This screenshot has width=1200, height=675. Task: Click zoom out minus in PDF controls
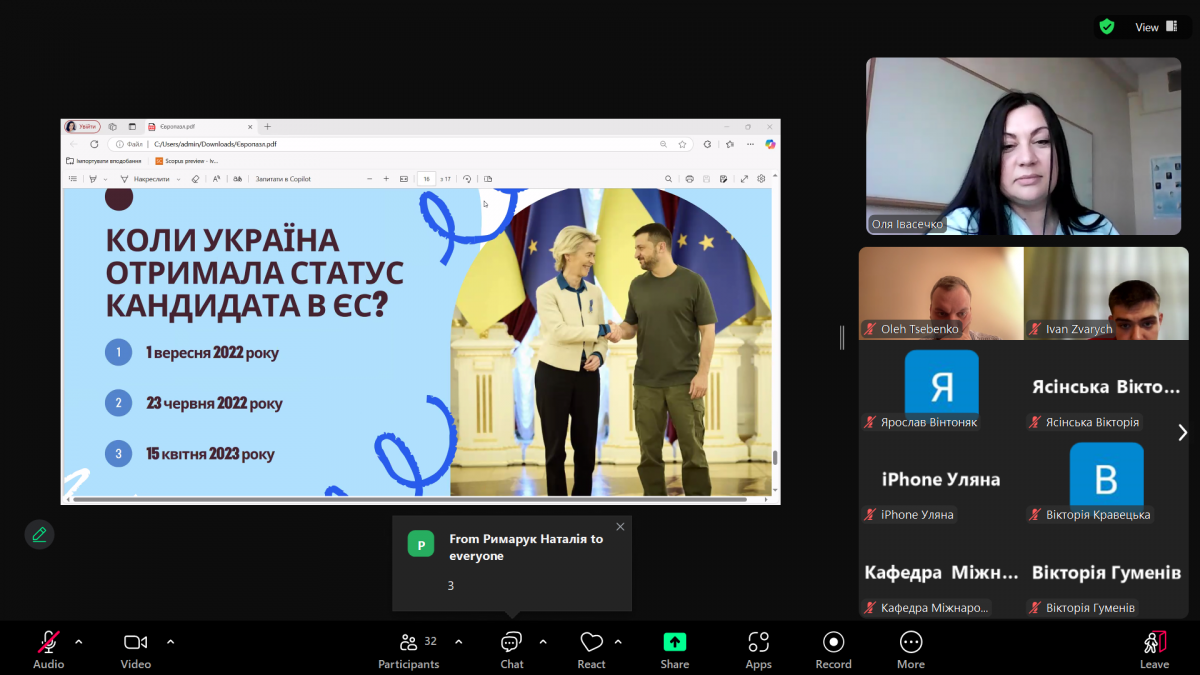[x=370, y=178]
